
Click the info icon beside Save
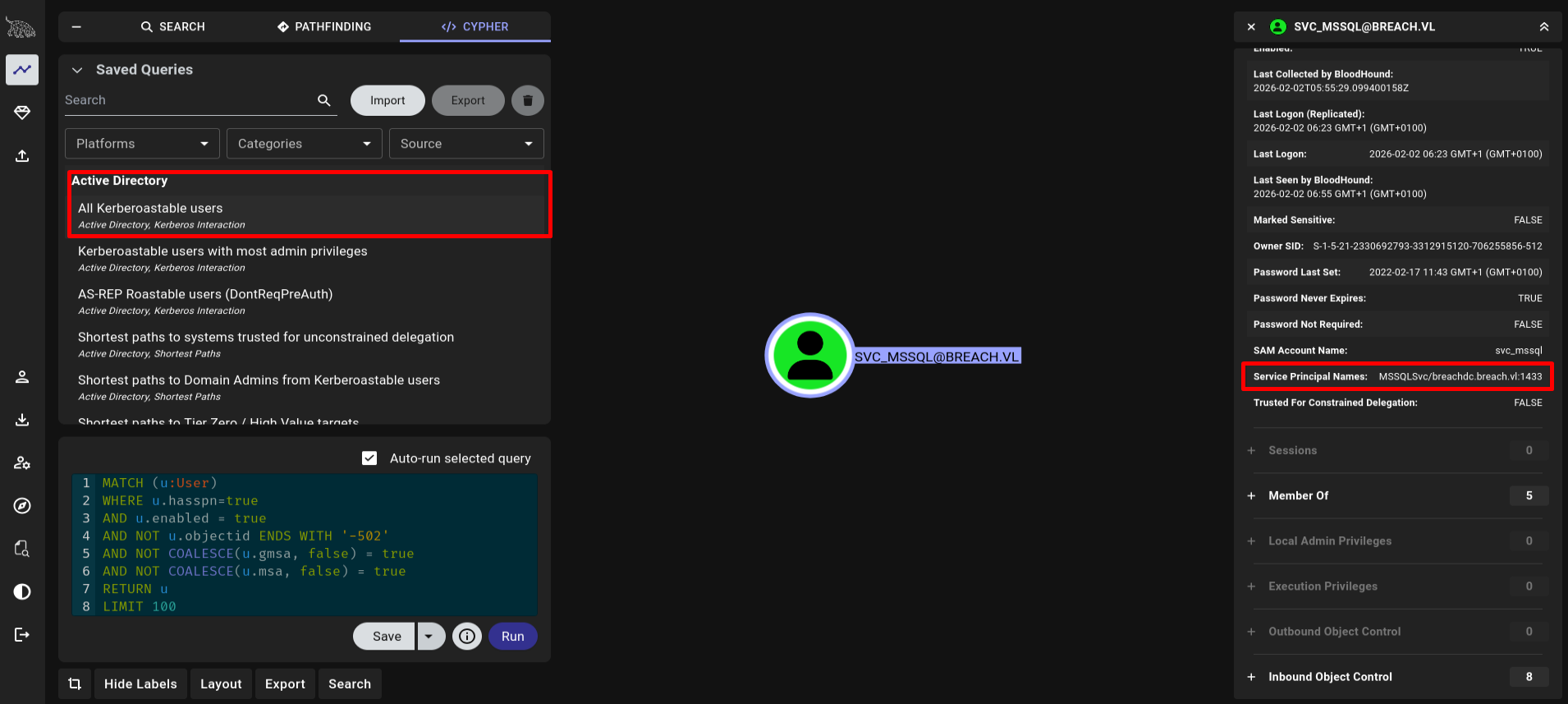point(467,636)
